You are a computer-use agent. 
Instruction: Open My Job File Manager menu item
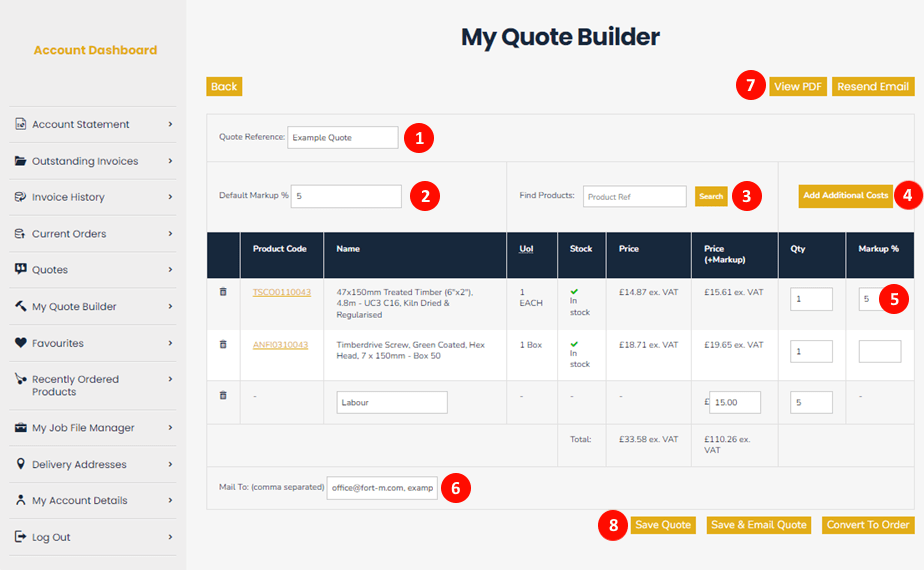pyautogui.click(x=93, y=428)
